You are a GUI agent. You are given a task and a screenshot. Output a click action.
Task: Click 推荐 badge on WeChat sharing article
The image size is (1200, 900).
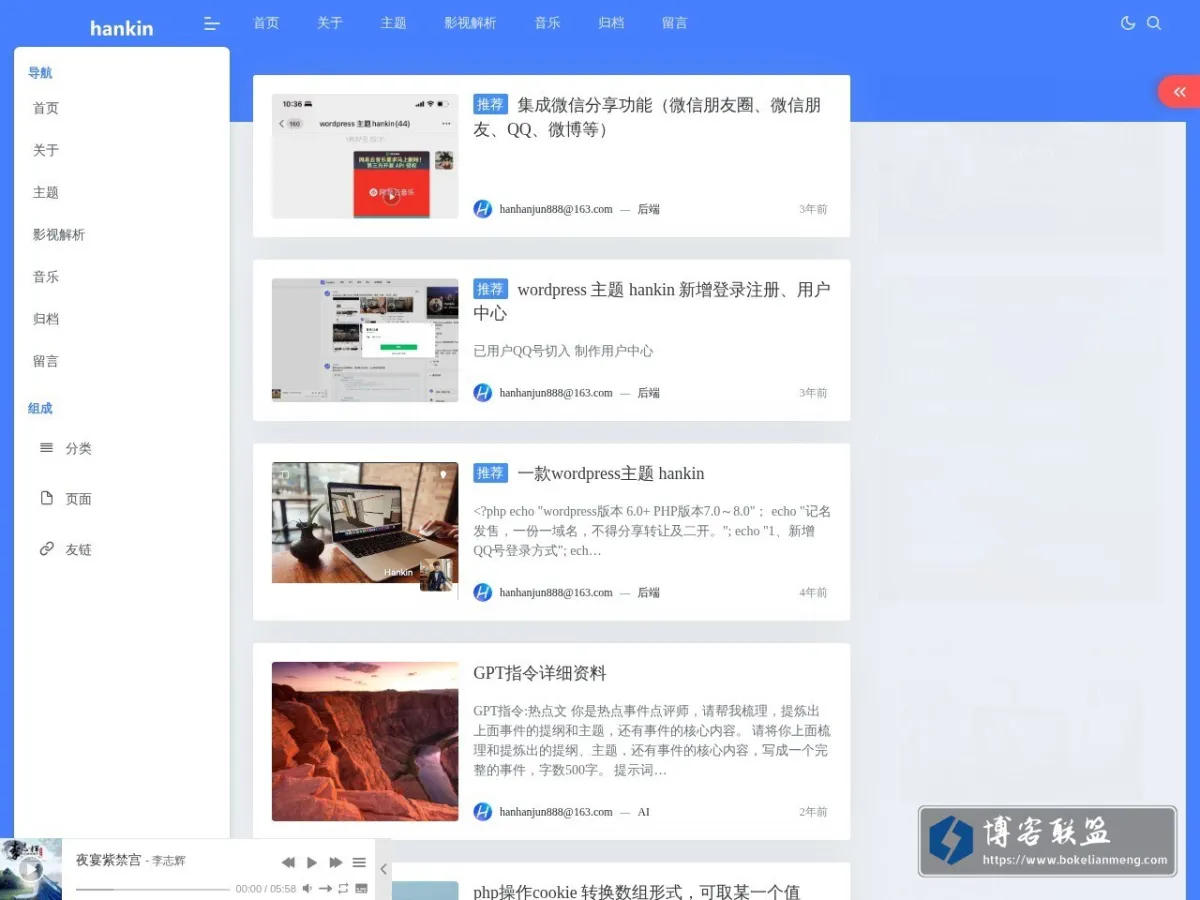click(x=491, y=105)
